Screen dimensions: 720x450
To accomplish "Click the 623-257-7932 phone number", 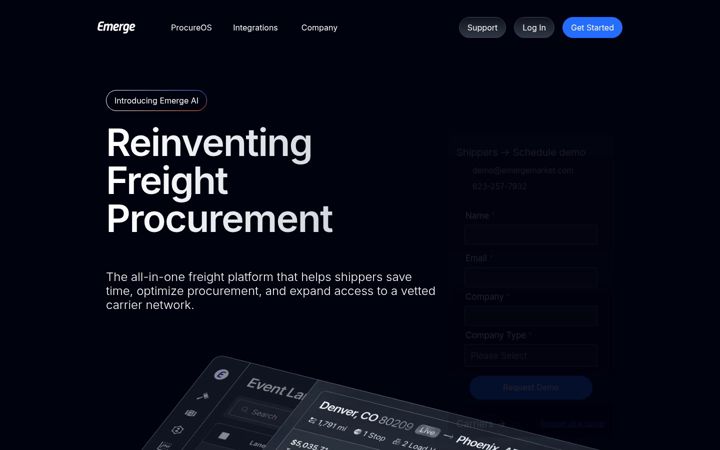I will click(x=499, y=186).
